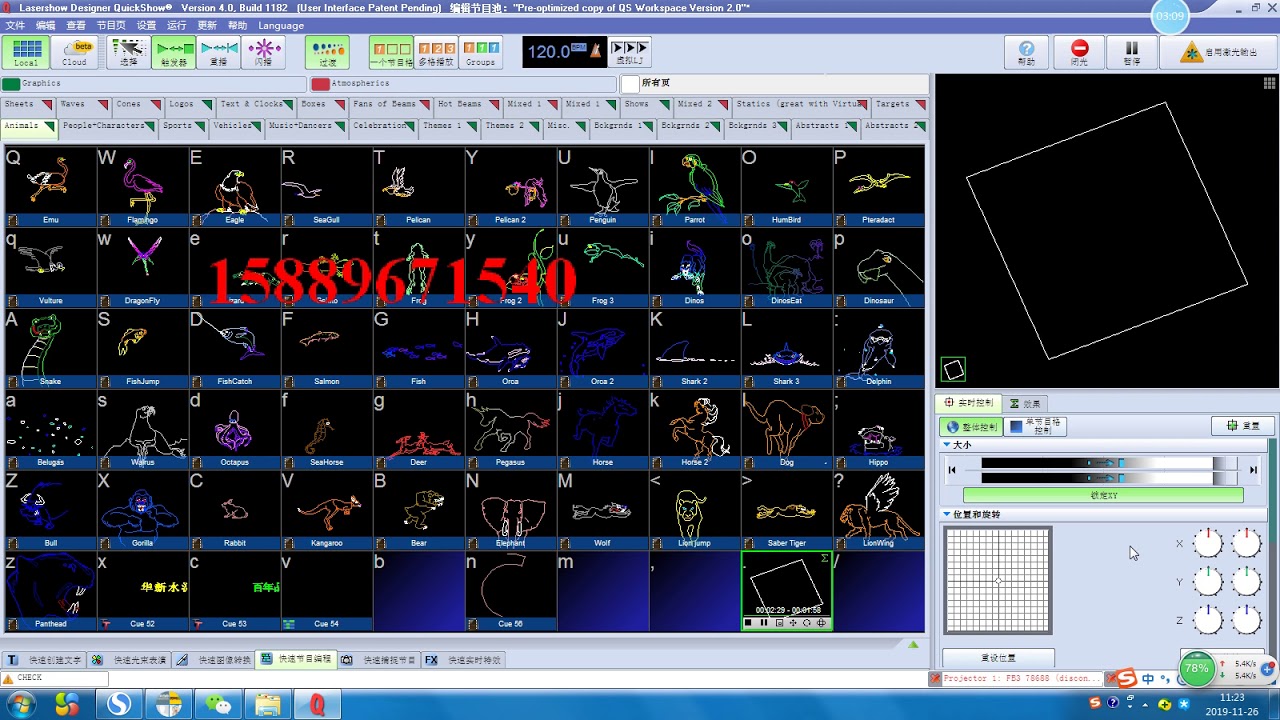Select the 一个节目格 single cue mode

pyautogui.click(x=391, y=52)
